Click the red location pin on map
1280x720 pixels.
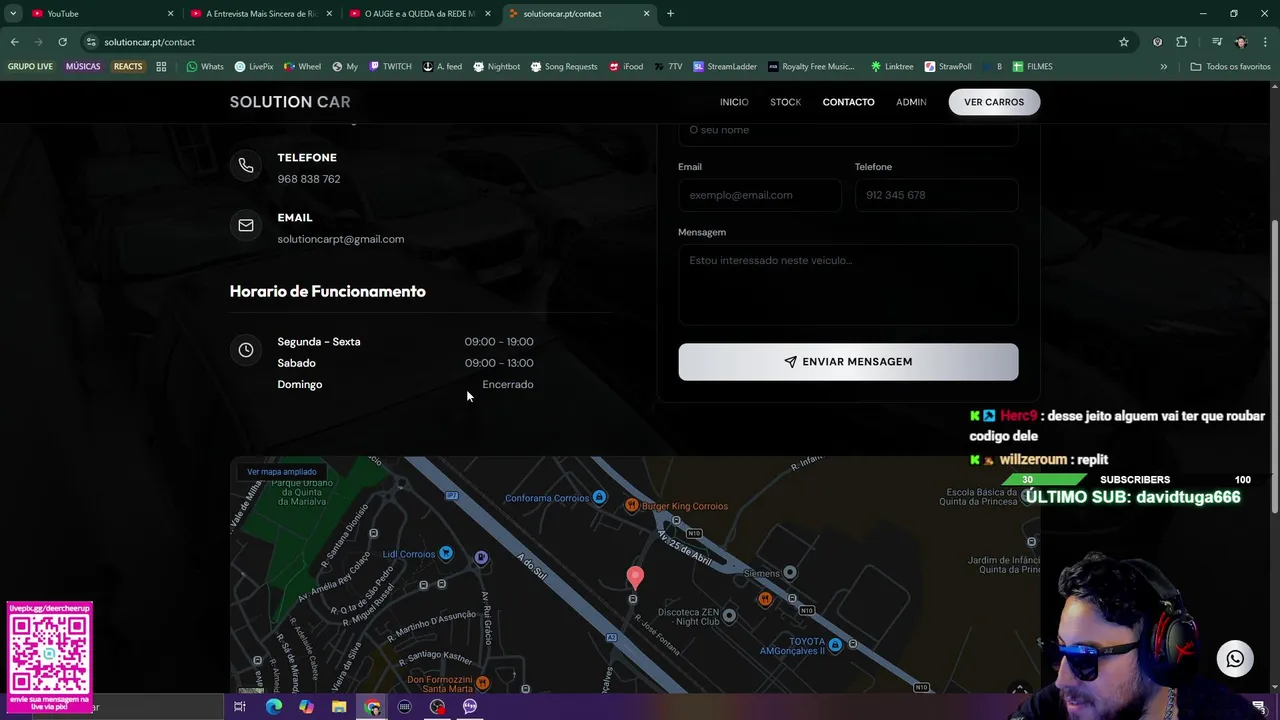[x=635, y=576]
